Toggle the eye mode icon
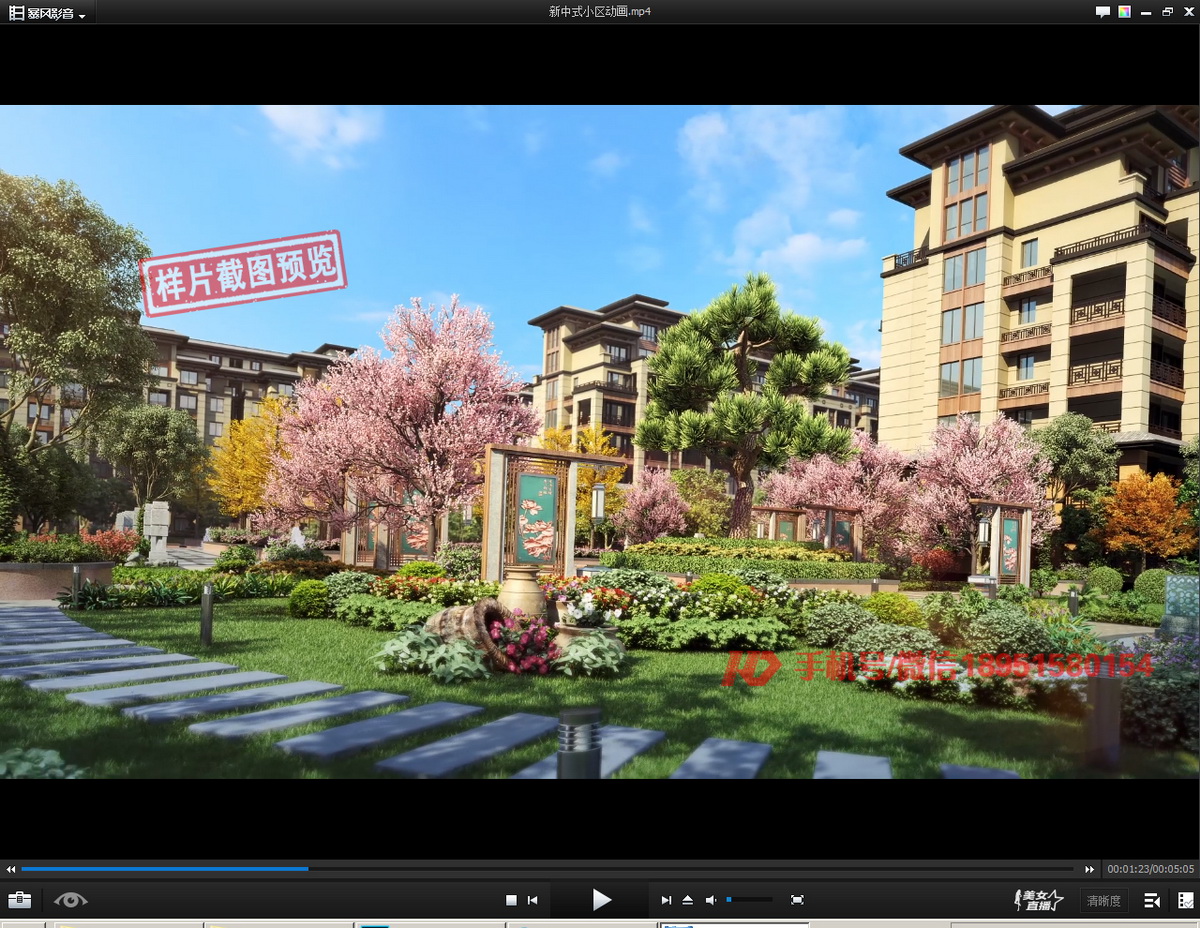Screen dimensions: 1200x928 pos(70,900)
